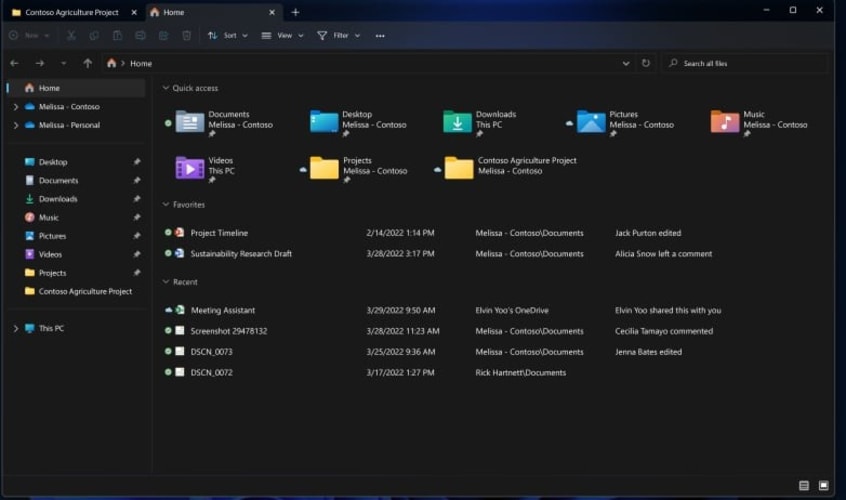Refresh the current Home view
846x500 pixels.
[x=646, y=63]
